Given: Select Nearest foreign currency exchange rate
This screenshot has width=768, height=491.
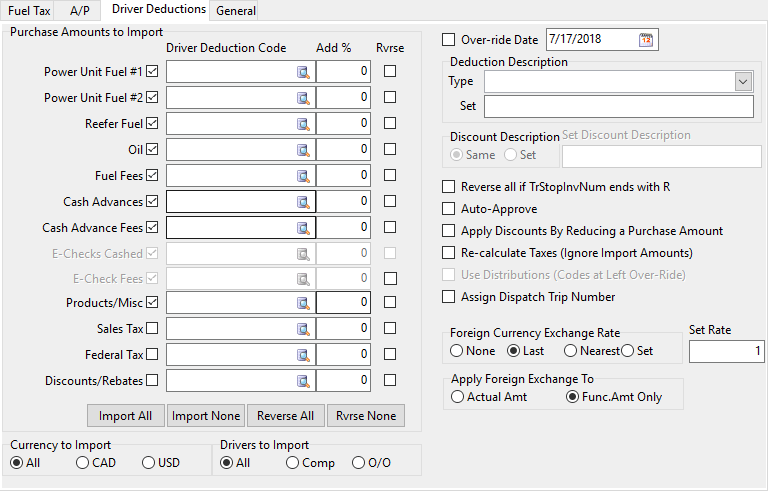Looking at the screenshot, I should 569,351.
